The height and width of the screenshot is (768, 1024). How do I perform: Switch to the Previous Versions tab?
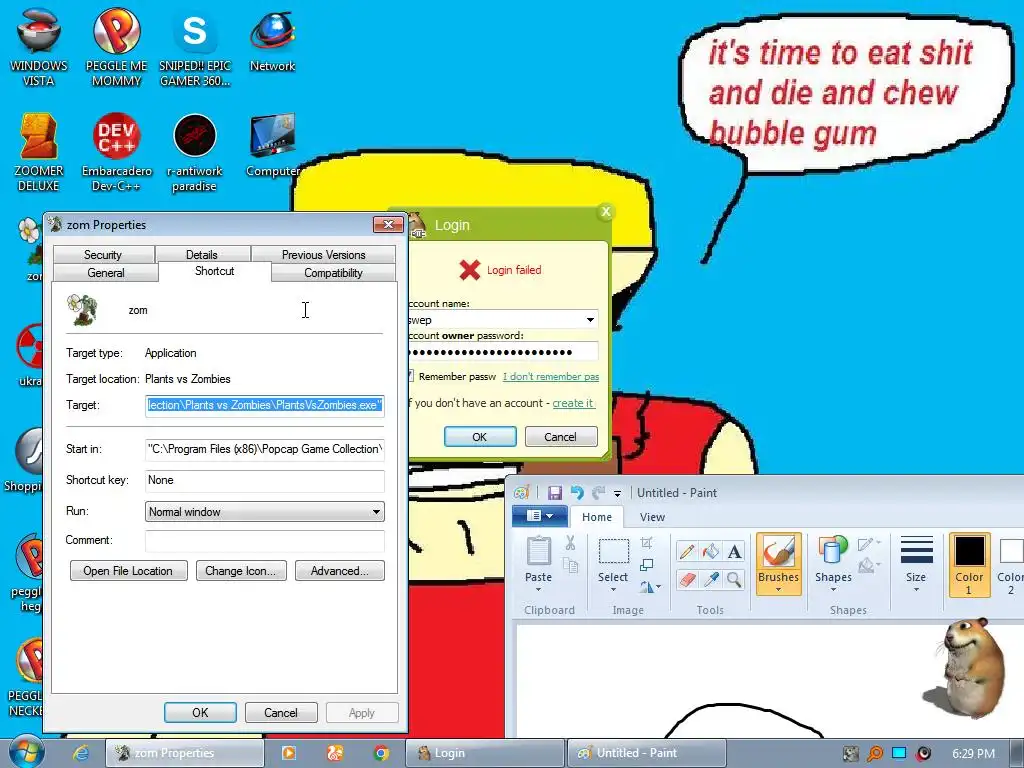[323, 254]
